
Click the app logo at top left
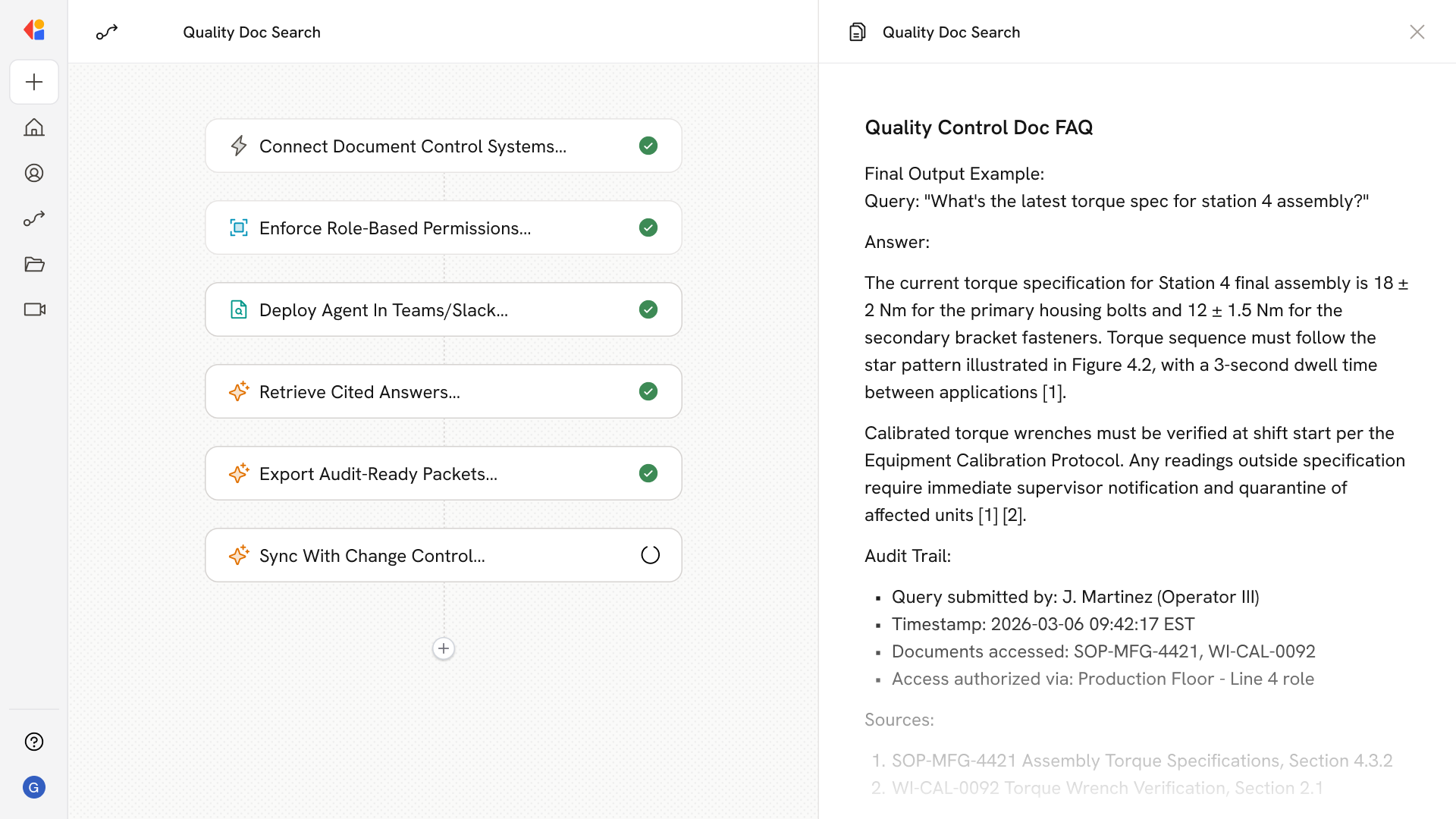click(x=34, y=30)
